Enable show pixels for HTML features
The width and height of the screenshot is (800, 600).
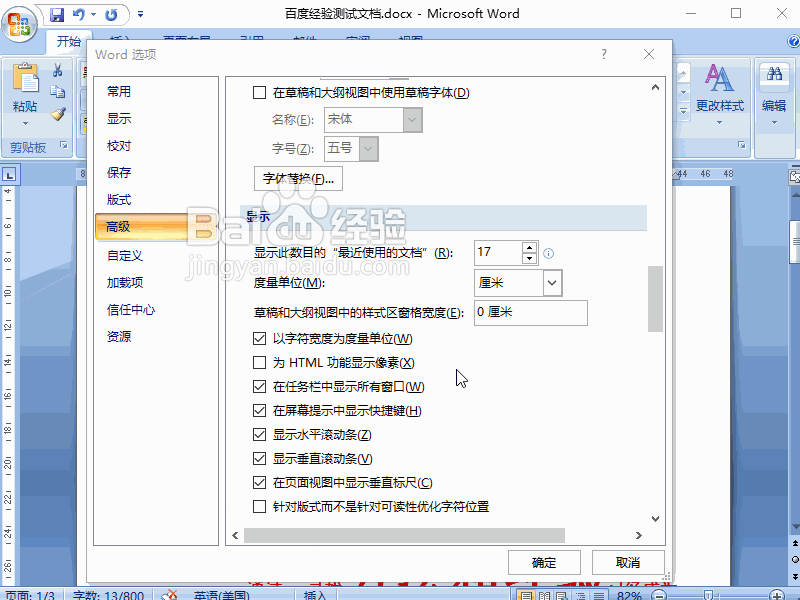pos(260,362)
